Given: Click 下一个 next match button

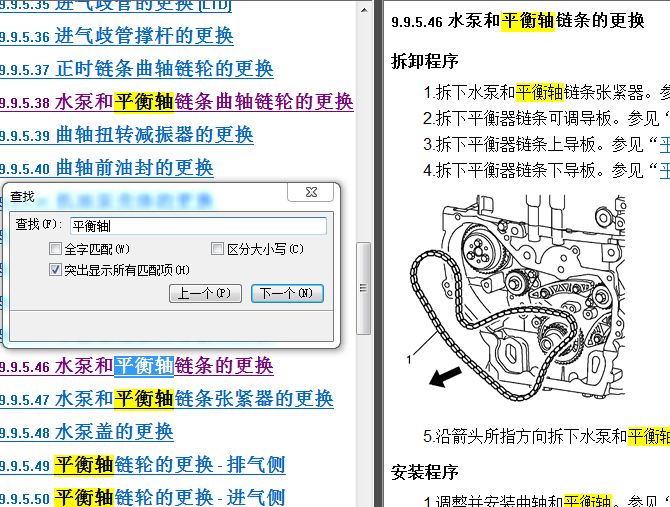Looking at the screenshot, I should coord(287,293).
